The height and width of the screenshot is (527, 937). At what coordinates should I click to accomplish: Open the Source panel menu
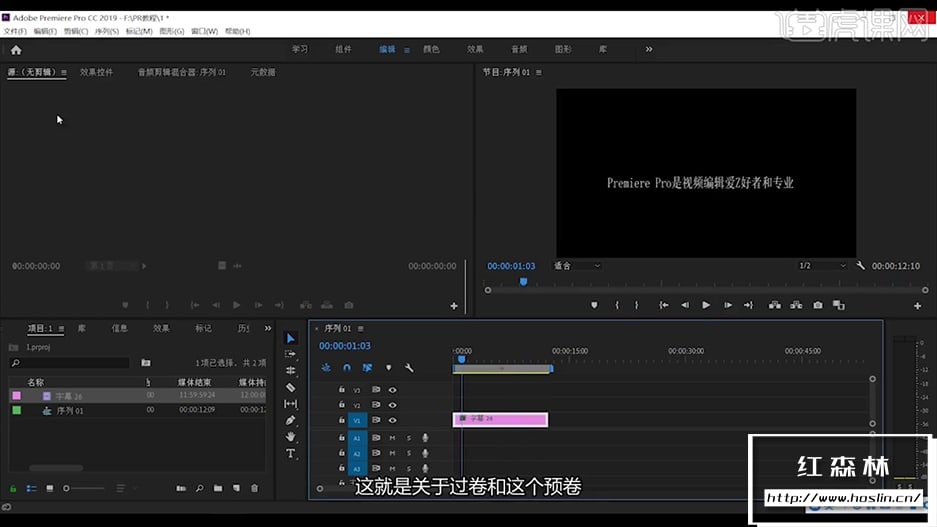[x=63, y=72]
